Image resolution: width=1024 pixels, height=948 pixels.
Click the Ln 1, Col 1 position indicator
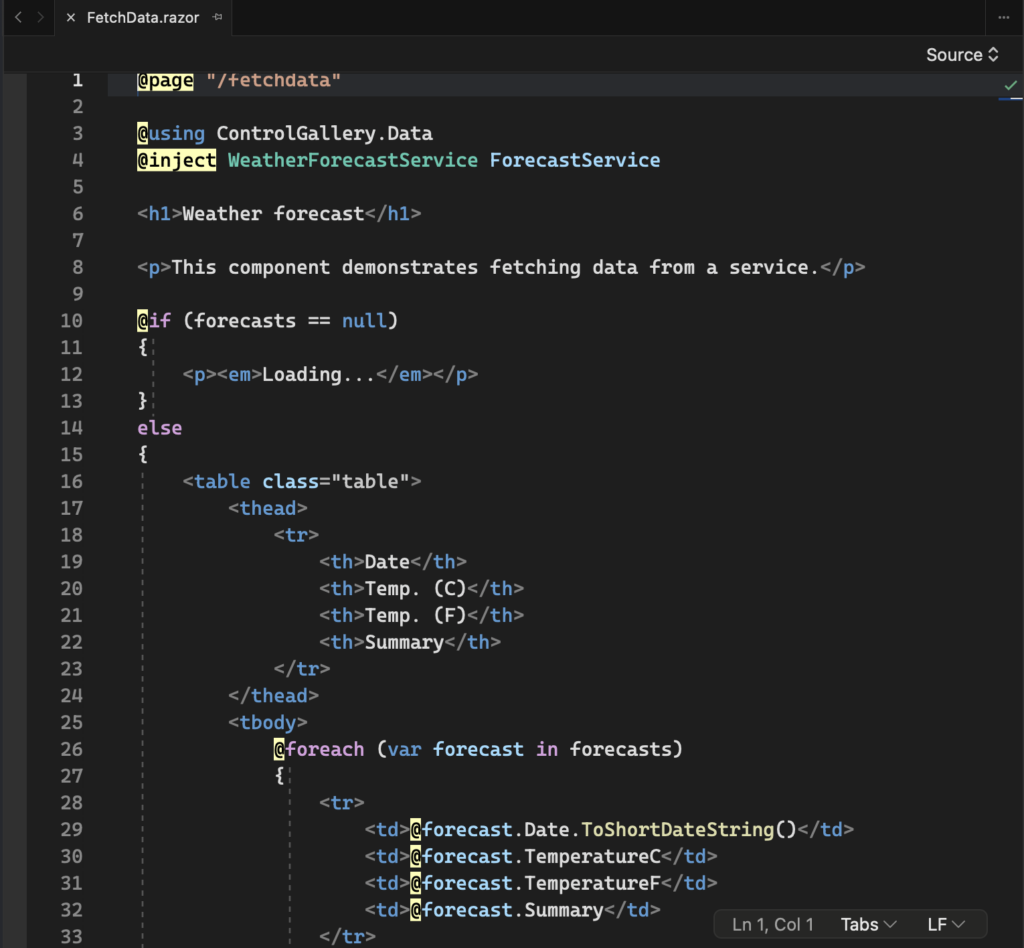pos(772,924)
